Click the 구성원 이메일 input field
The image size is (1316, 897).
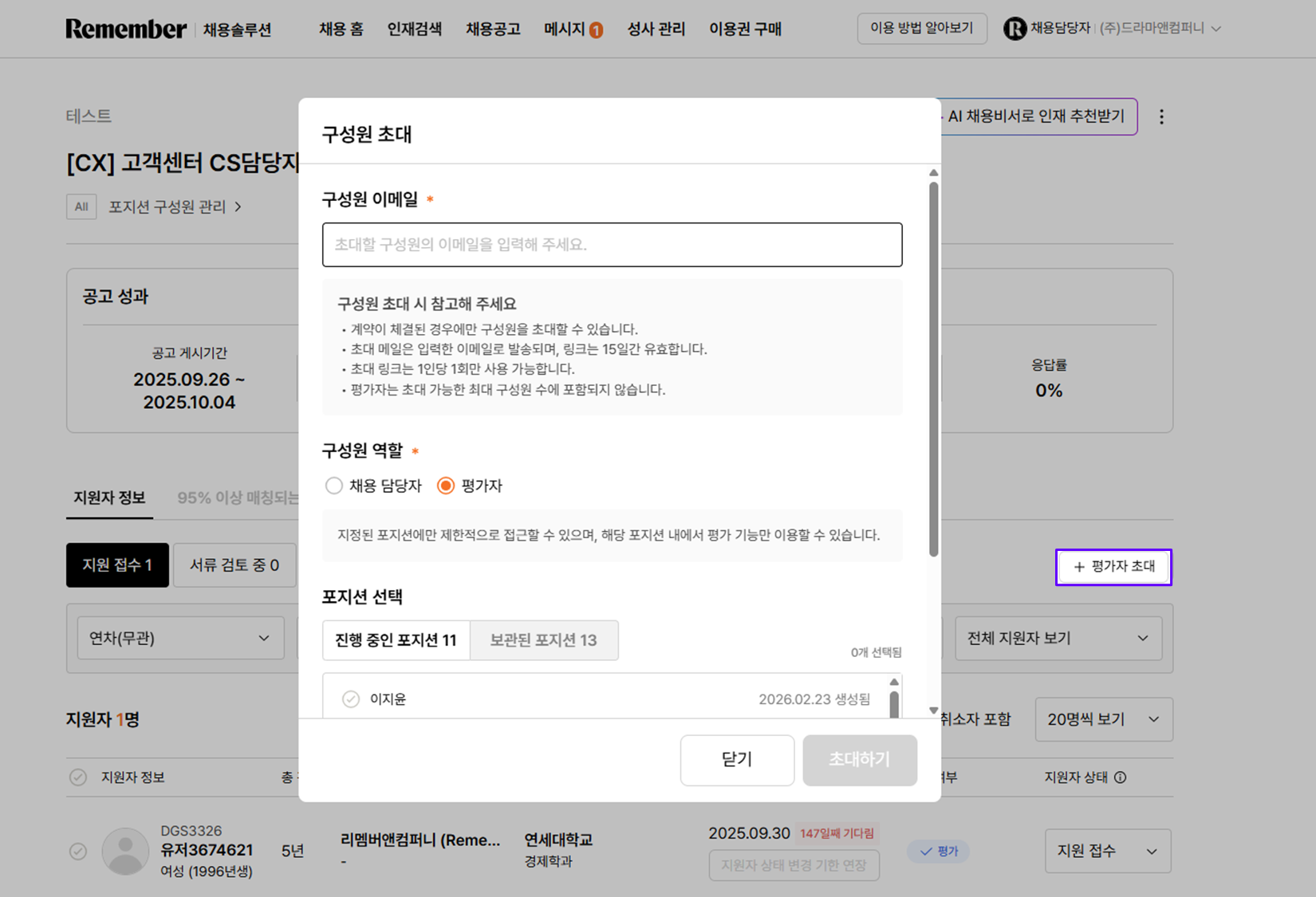612,245
